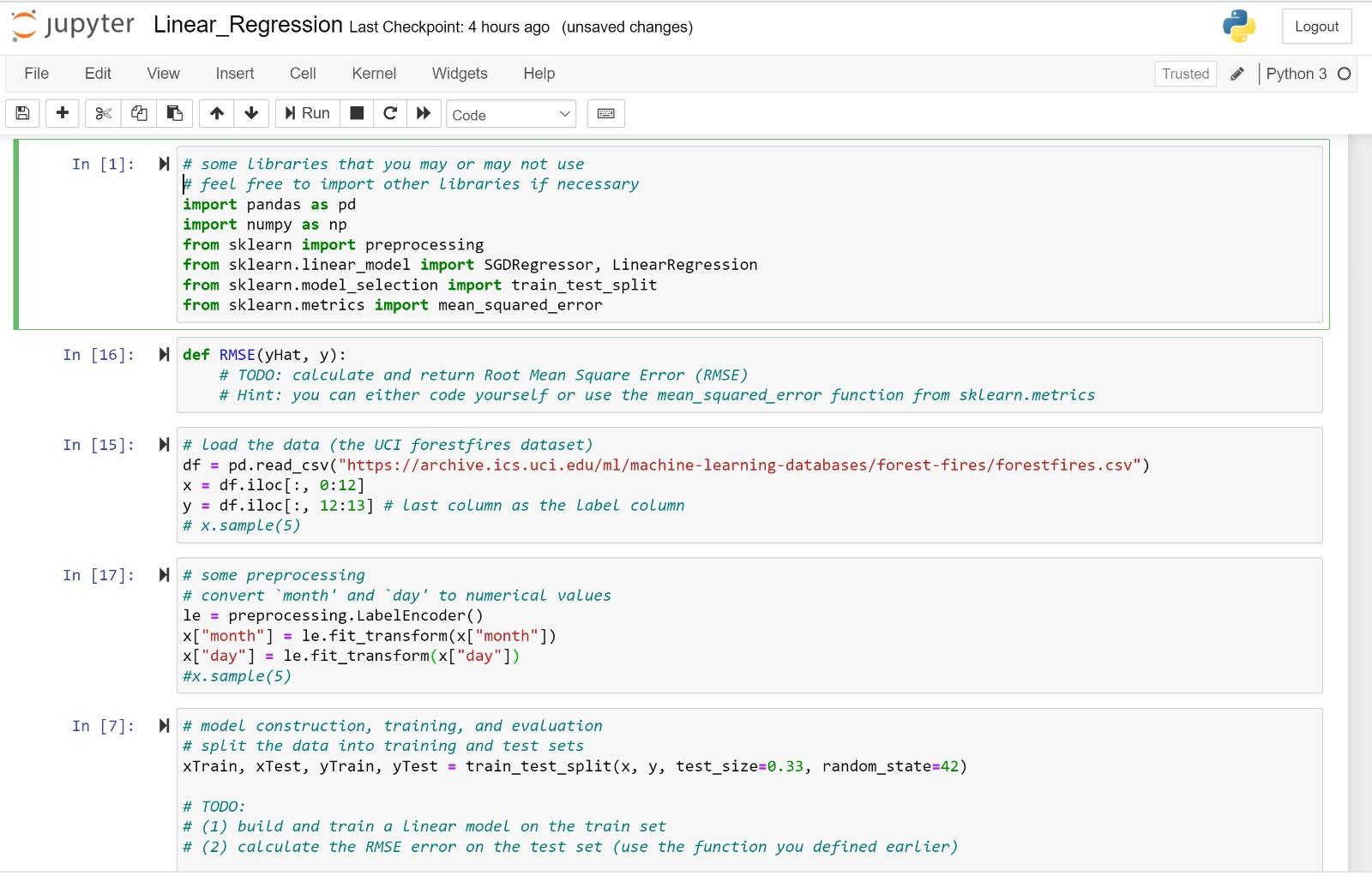
Task: Click the Python 3 kernel indicator
Action: coord(1297,74)
